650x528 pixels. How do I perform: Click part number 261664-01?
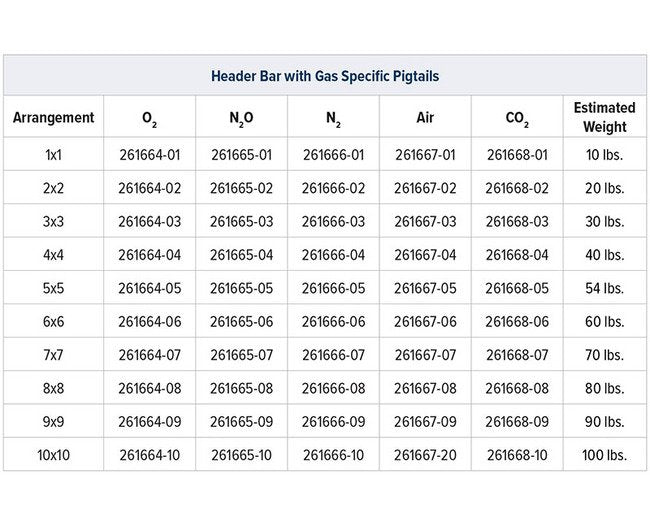coord(149,155)
